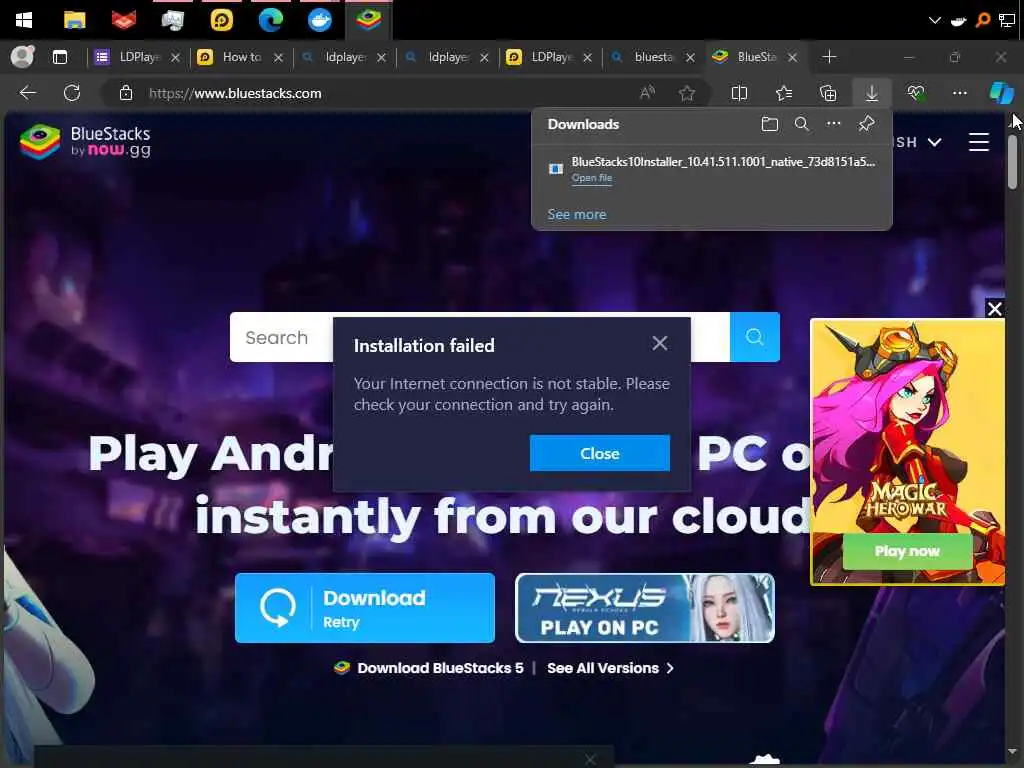Viewport: 1024px width, 768px height.
Task: Close the How to tab
Action: tap(278, 57)
